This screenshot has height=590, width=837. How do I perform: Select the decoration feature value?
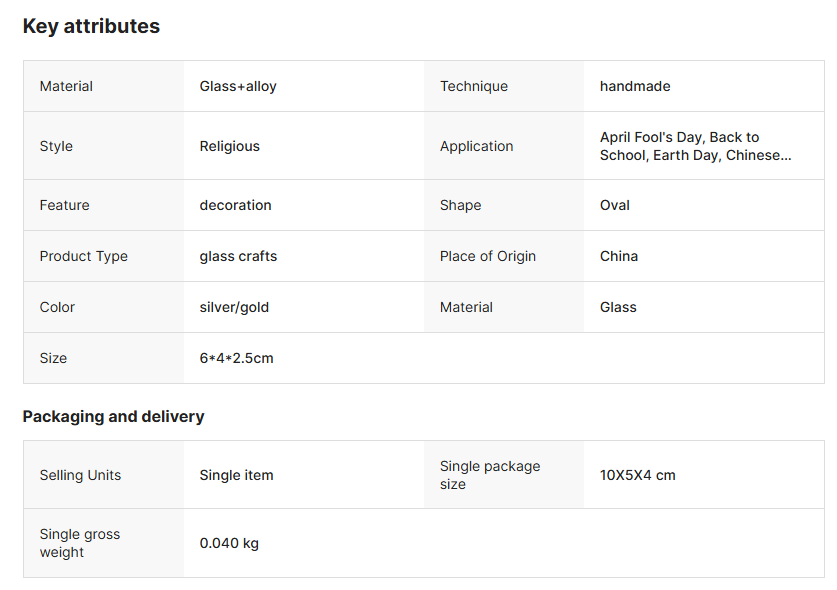coord(235,205)
